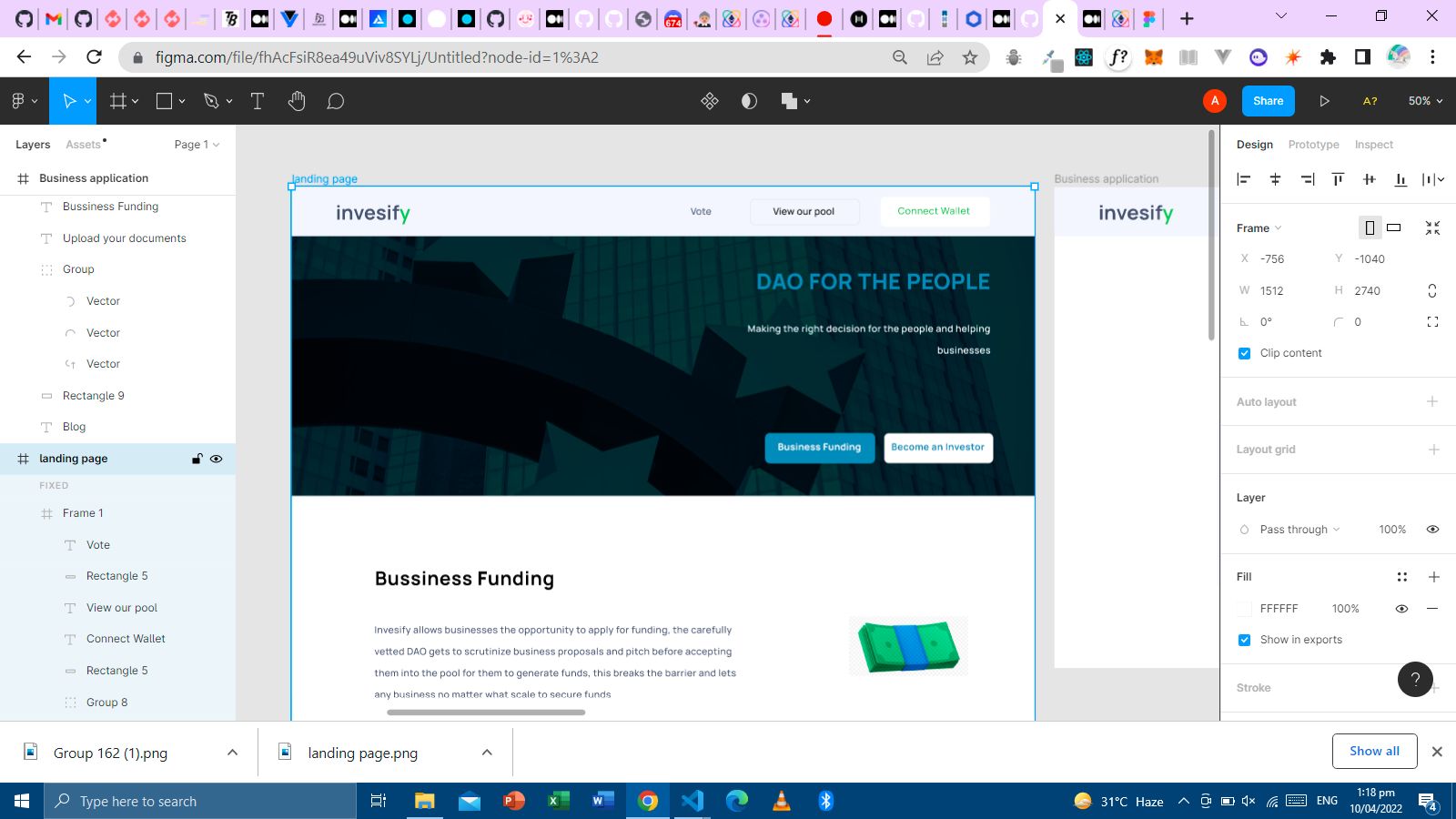Click the FFFFFF fill color swatch
Screen dimensions: 1456x819
[1244, 609]
